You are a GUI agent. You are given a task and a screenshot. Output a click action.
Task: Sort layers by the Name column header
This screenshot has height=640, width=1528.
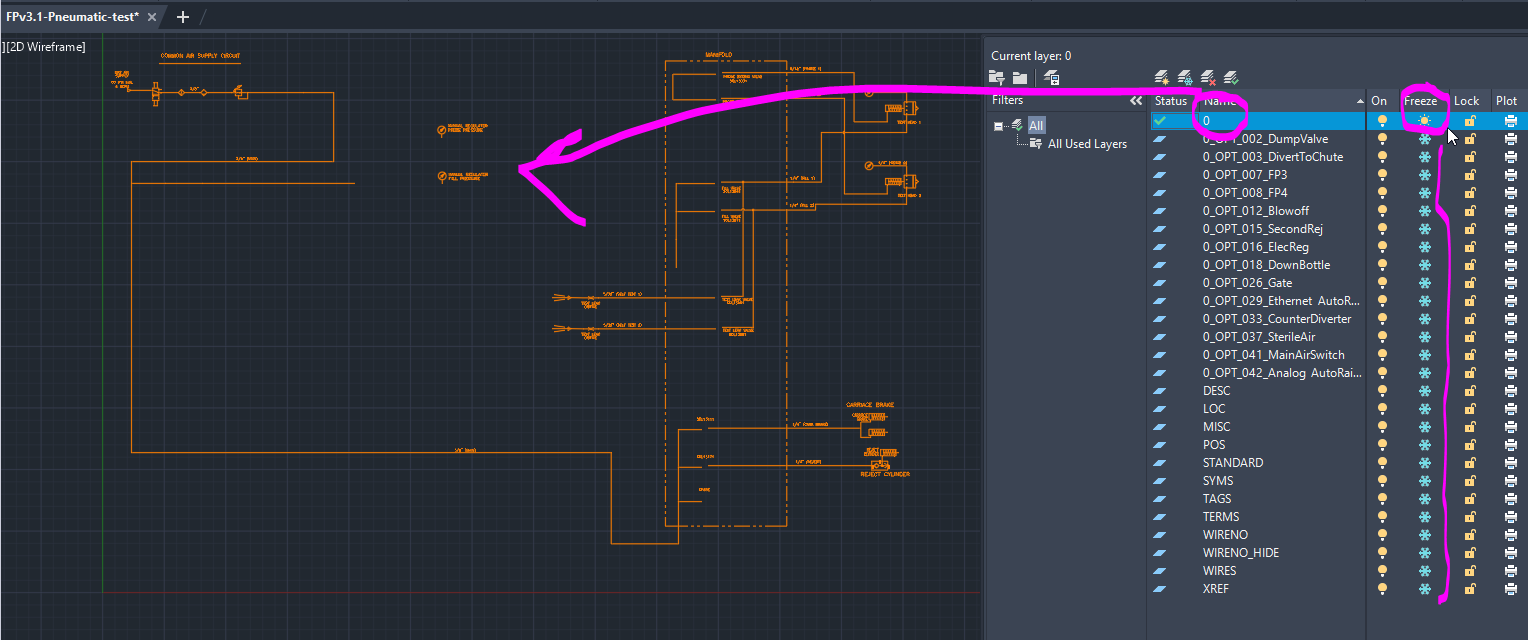point(1221,100)
